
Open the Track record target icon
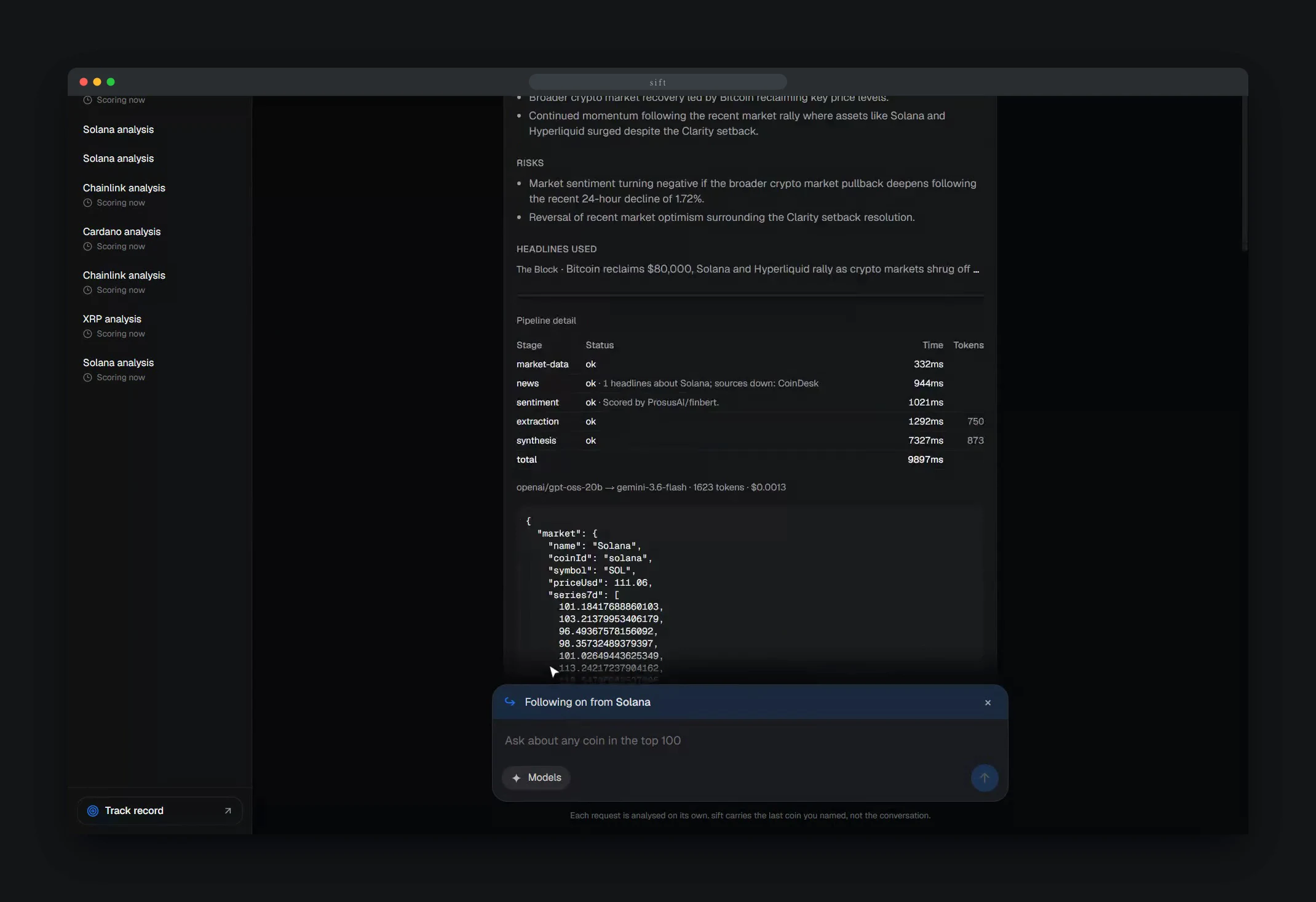click(x=93, y=811)
